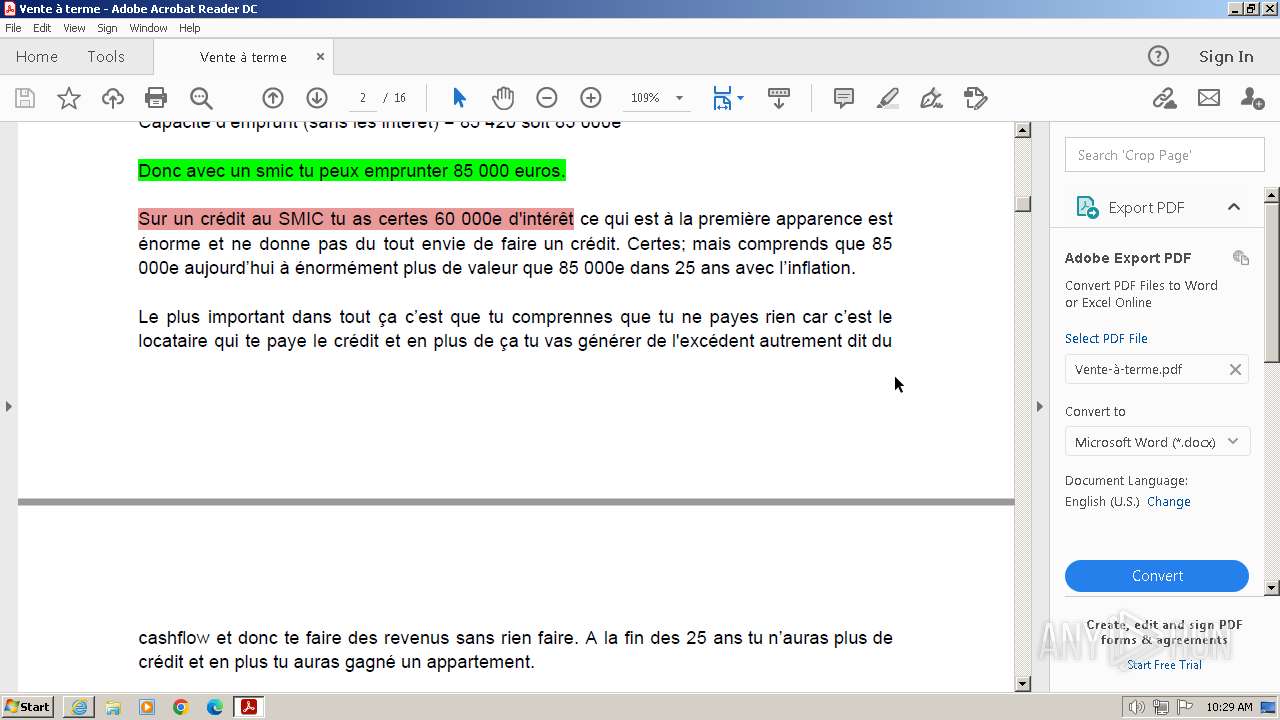Click Change document language link
1280x720 pixels.
tap(1169, 502)
